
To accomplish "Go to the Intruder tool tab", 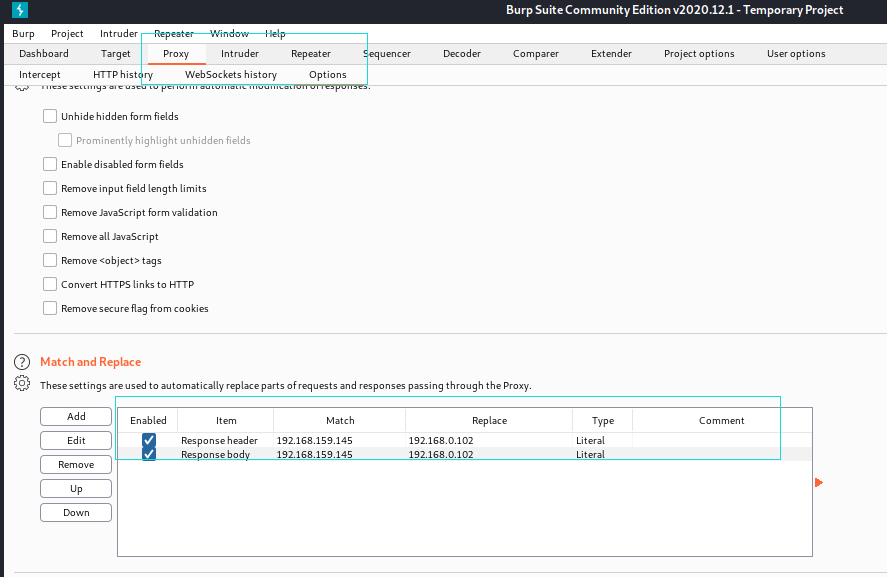I will (x=240, y=54).
